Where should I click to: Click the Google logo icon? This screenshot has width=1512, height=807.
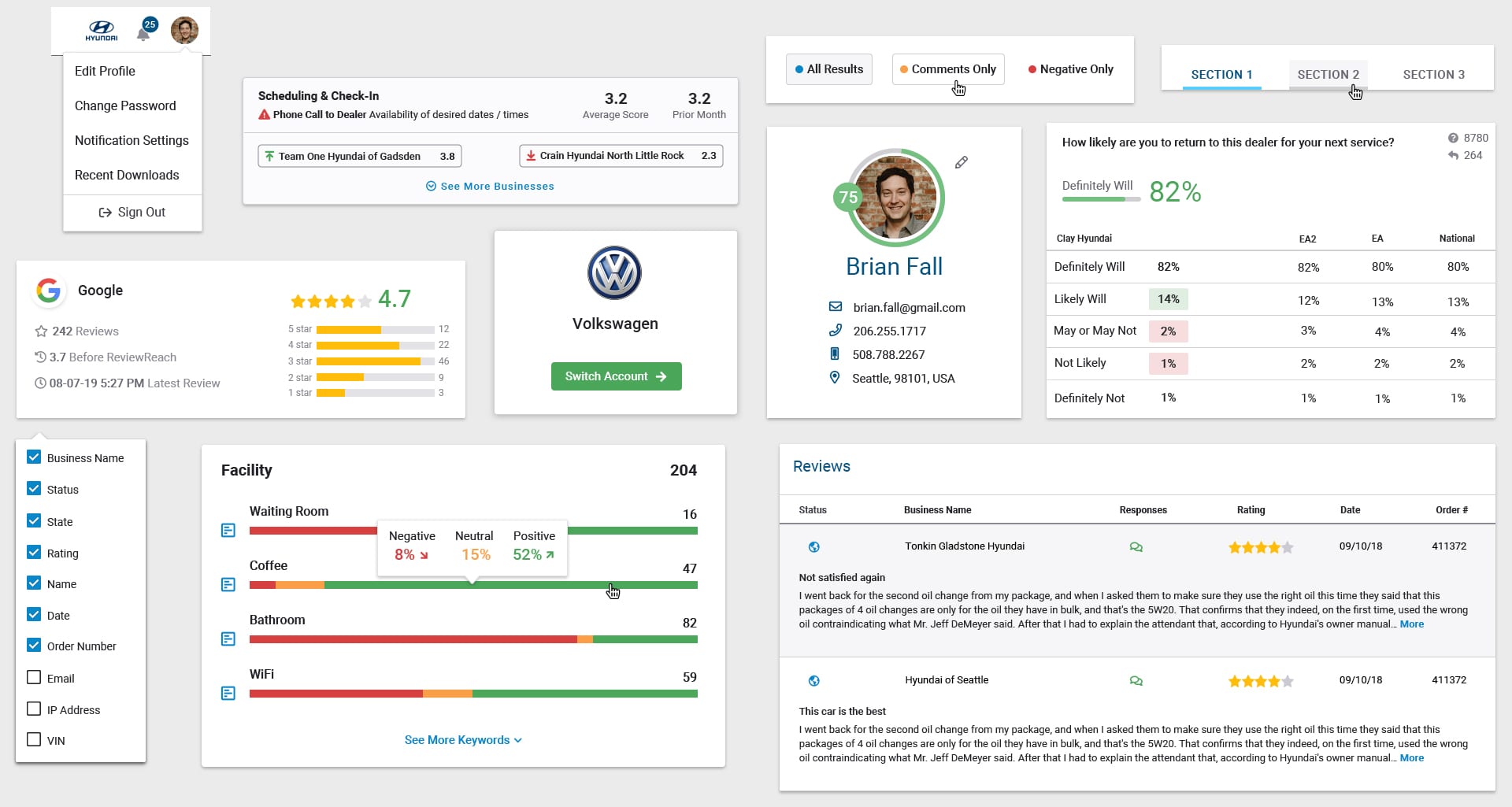[49, 291]
